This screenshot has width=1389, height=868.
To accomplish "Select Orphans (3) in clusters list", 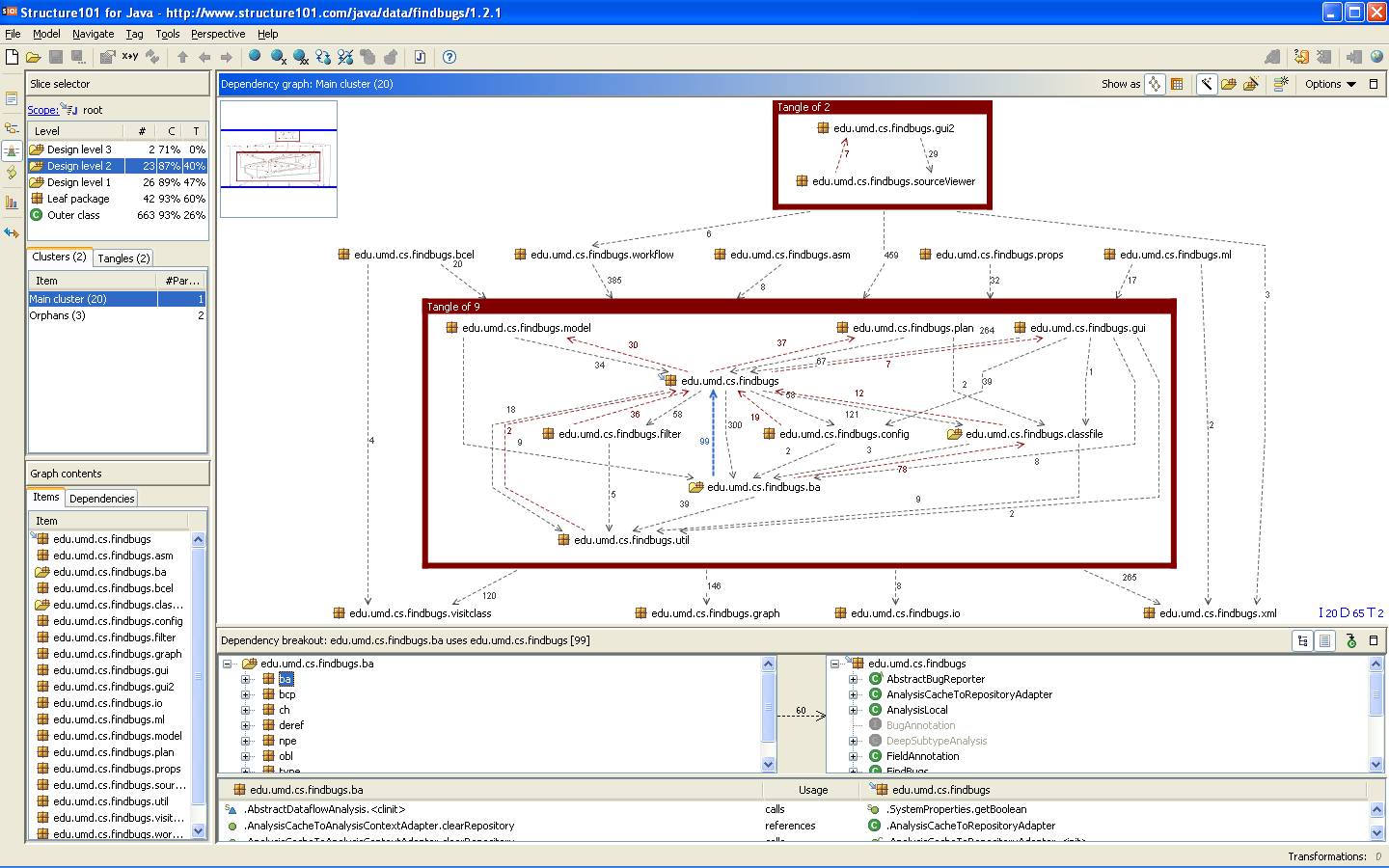I will [x=57, y=315].
